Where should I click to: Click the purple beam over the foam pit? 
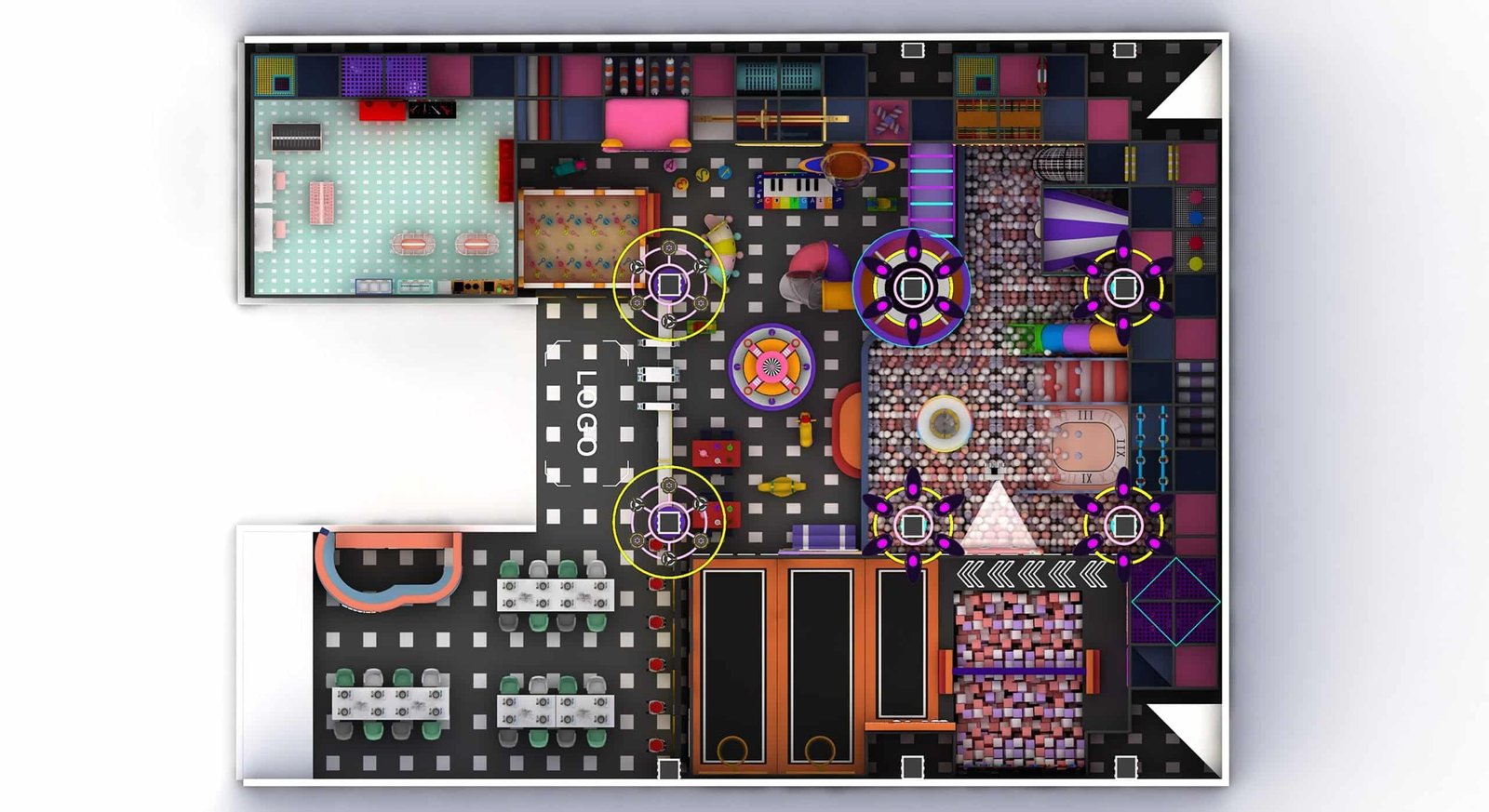pos(1019,670)
